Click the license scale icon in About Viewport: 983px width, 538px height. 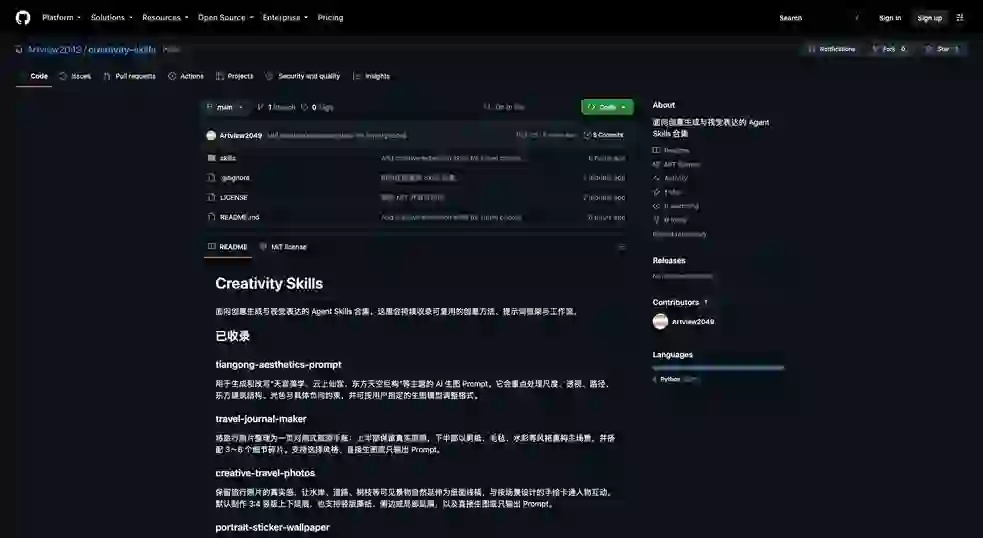656,164
